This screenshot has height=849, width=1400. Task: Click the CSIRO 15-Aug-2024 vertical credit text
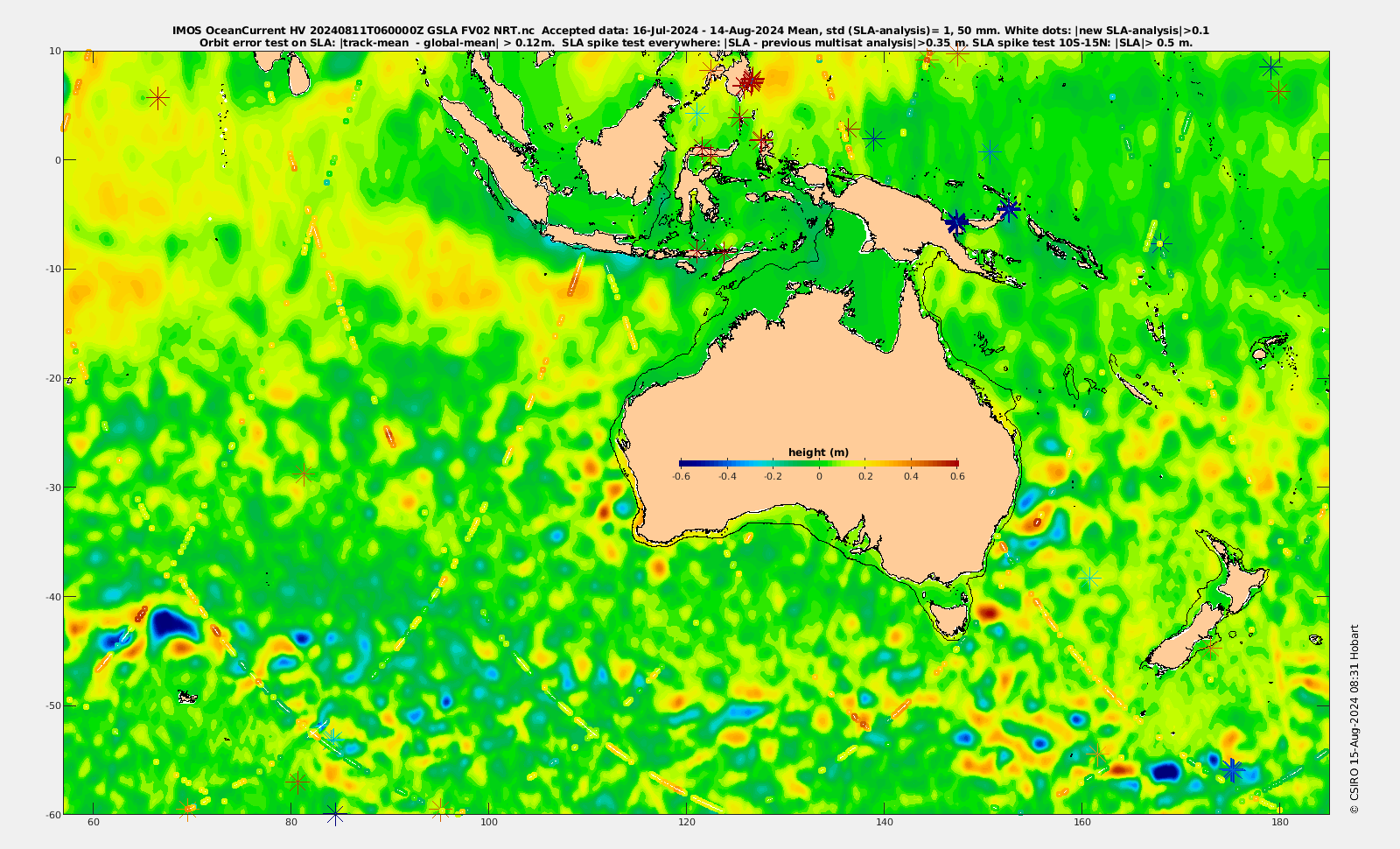coord(1354,719)
